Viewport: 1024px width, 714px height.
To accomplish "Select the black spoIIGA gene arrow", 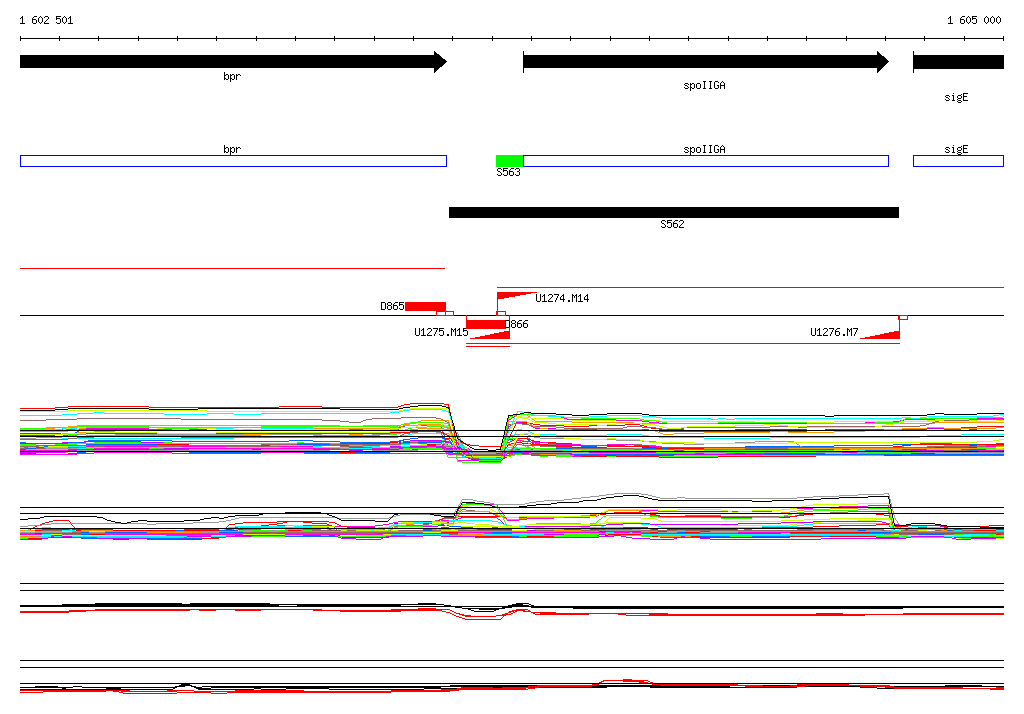I will (x=705, y=62).
